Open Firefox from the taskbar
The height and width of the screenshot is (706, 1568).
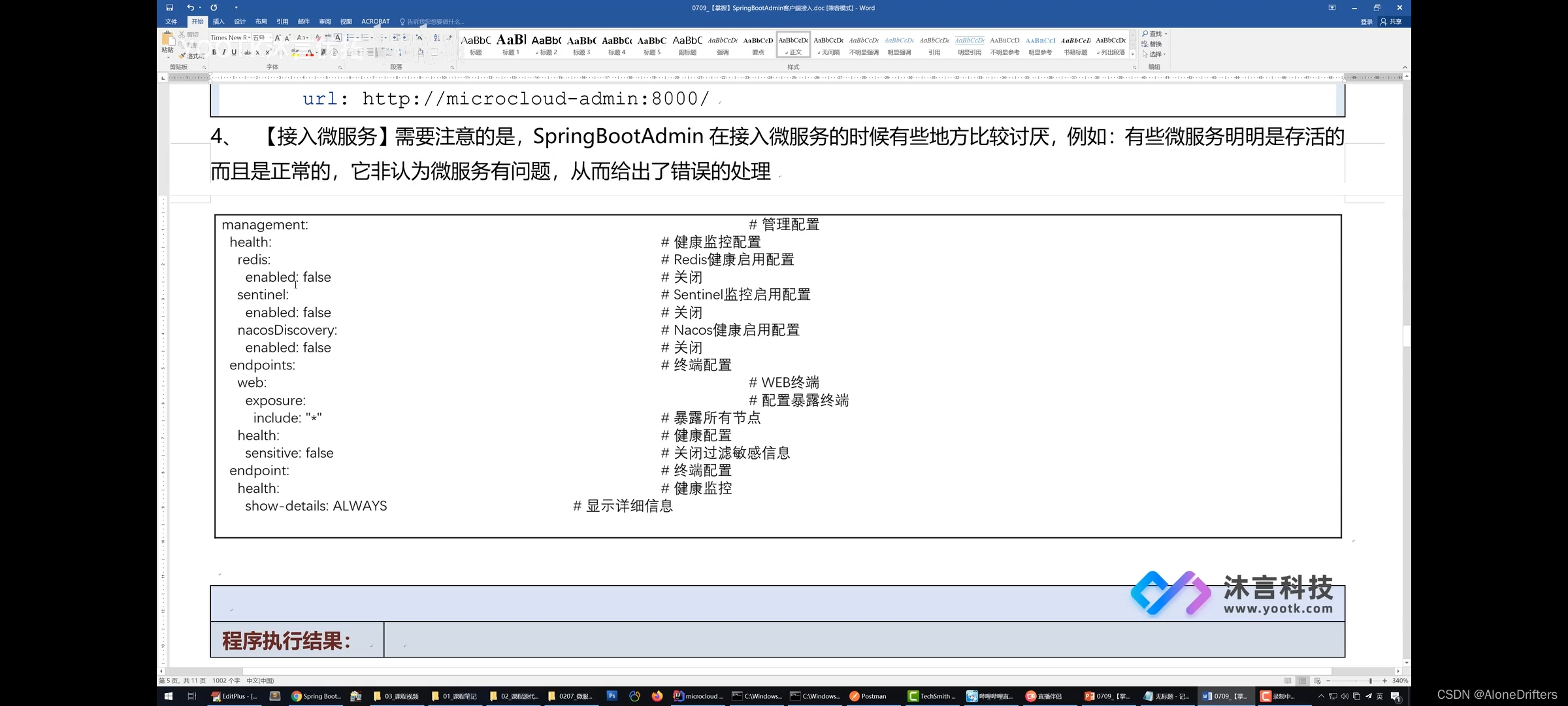pyautogui.click(x=657, y=696)
